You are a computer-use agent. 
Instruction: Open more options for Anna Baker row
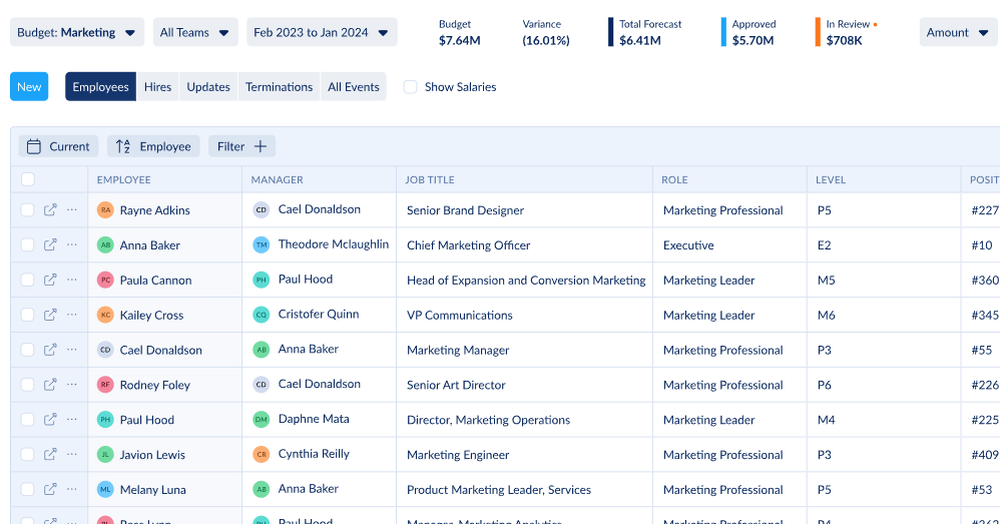71,245
